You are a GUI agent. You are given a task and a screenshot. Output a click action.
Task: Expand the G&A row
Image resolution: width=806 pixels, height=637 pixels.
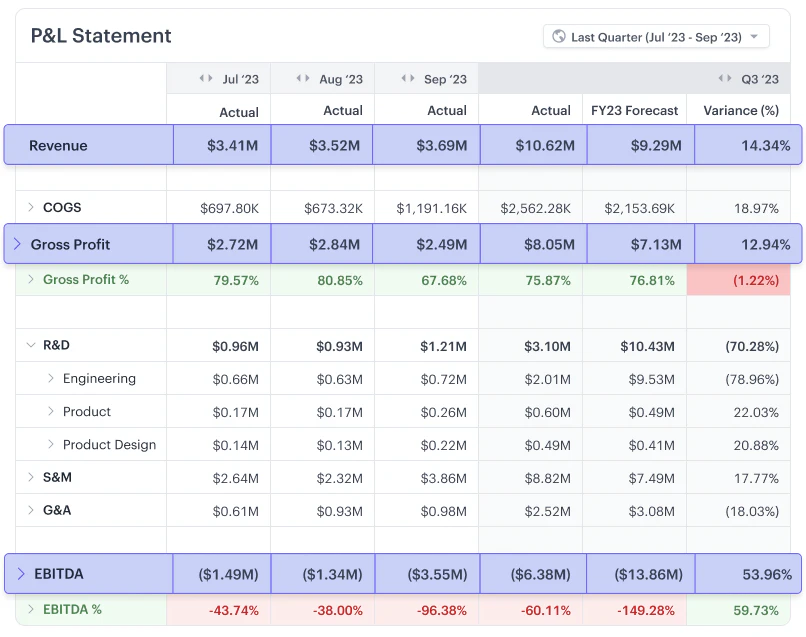click(31, 511)
